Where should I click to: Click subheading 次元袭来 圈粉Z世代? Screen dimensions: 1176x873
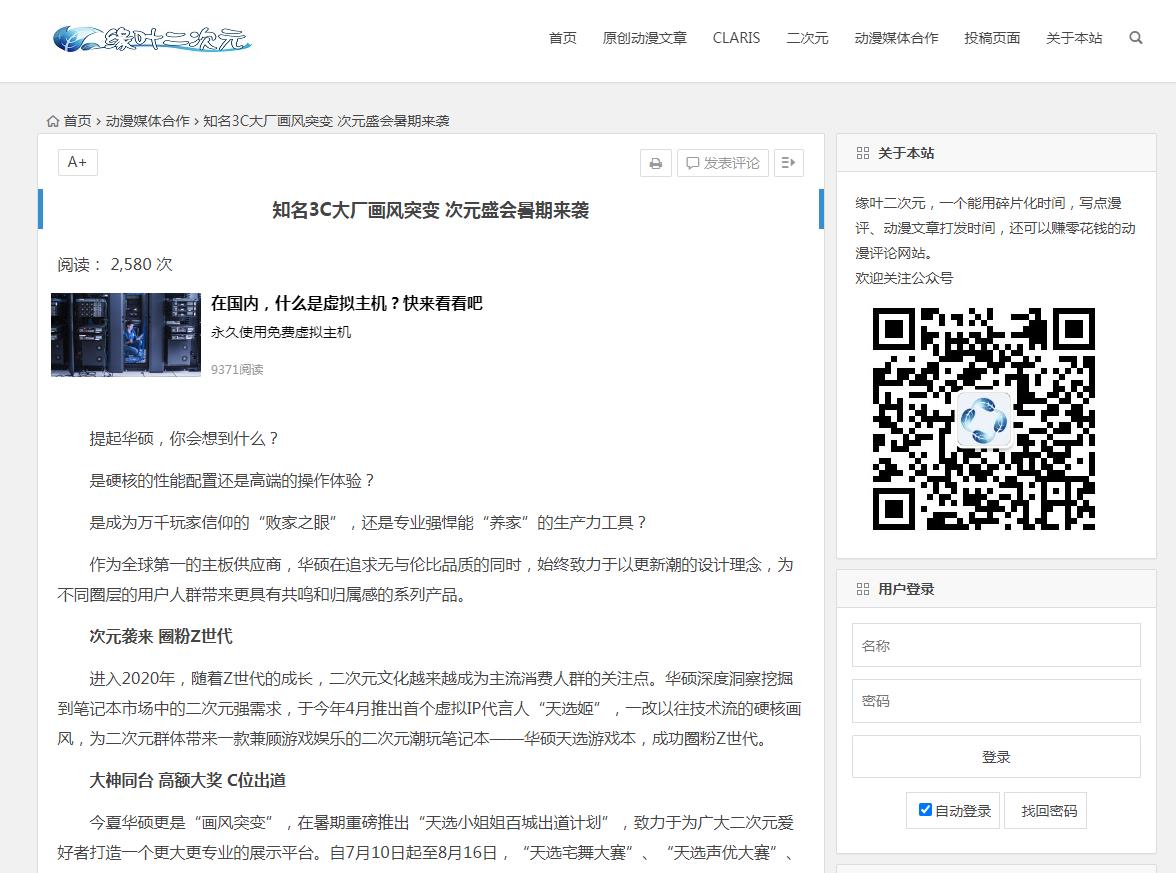(x=160, y=637)
